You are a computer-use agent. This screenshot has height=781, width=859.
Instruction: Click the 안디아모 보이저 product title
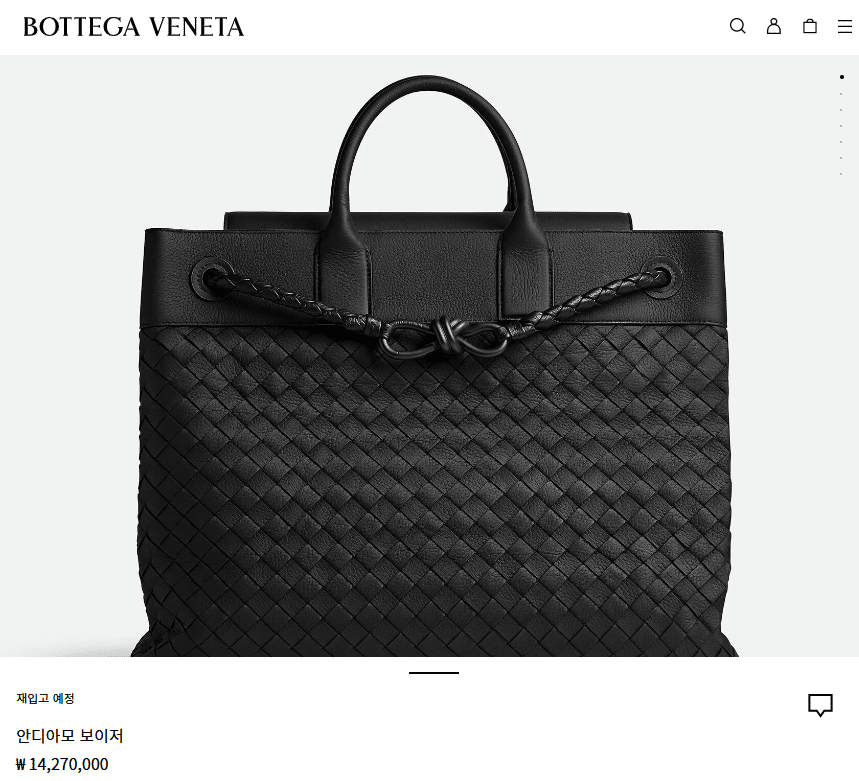pyautogui.click(x=70, y=736)
